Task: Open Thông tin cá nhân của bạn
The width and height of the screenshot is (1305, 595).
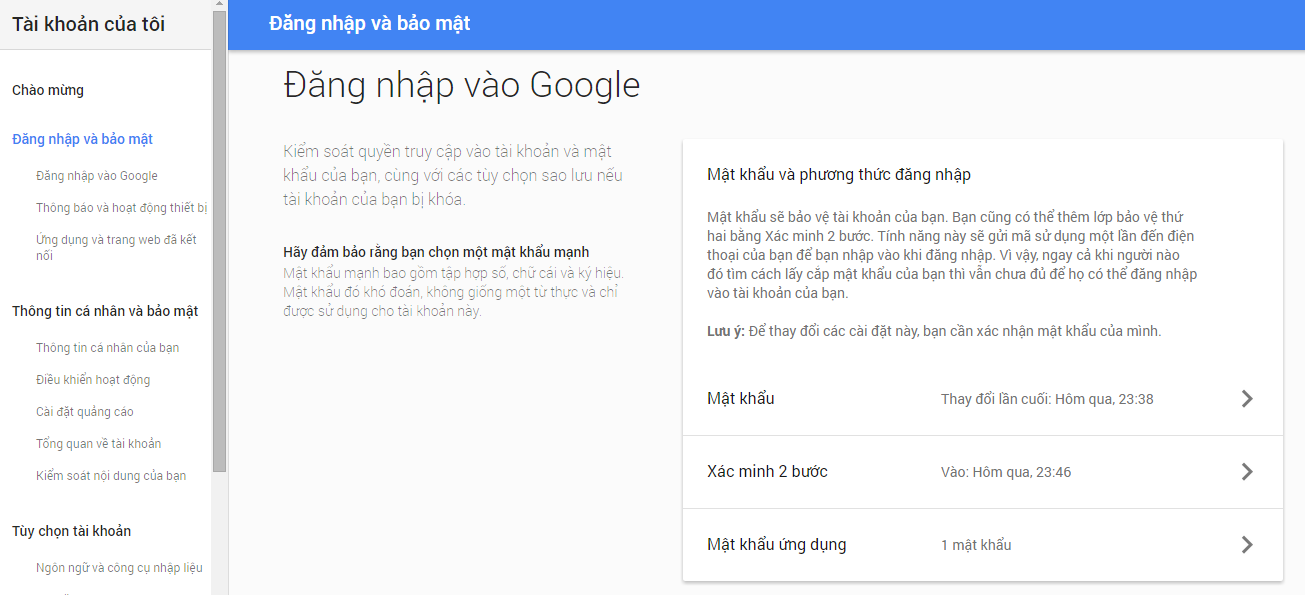Action: [x=107, y=348]
